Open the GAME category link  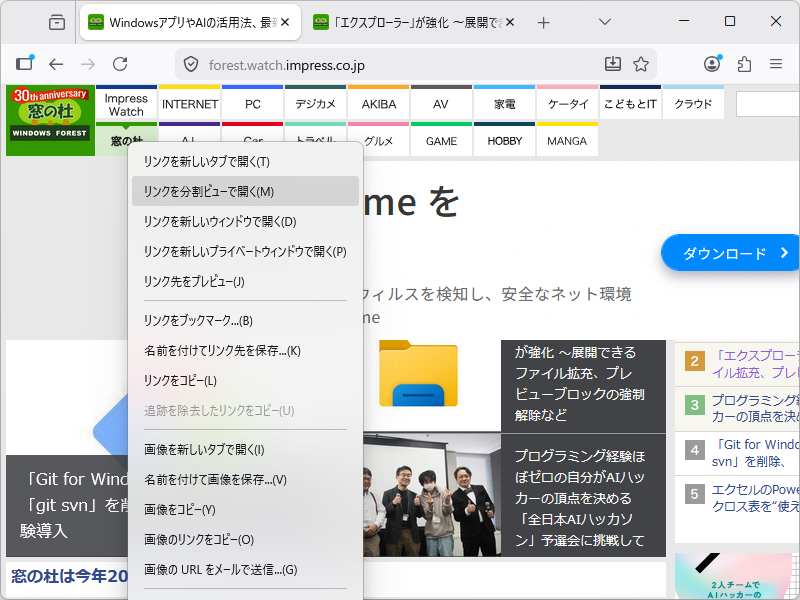(x=441, y=141)
